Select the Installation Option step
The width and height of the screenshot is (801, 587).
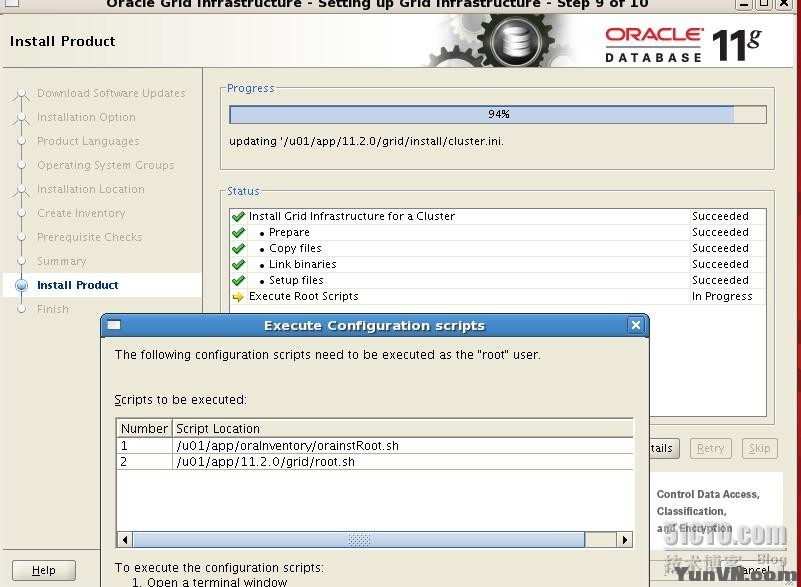pos(86,117)
